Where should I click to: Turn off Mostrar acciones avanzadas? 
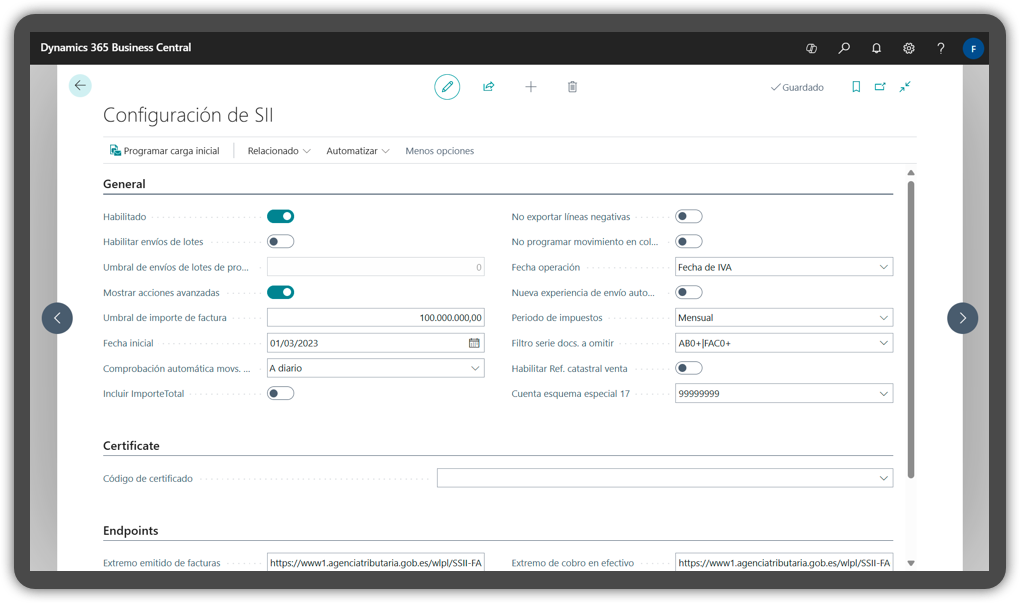pos(280,293)
